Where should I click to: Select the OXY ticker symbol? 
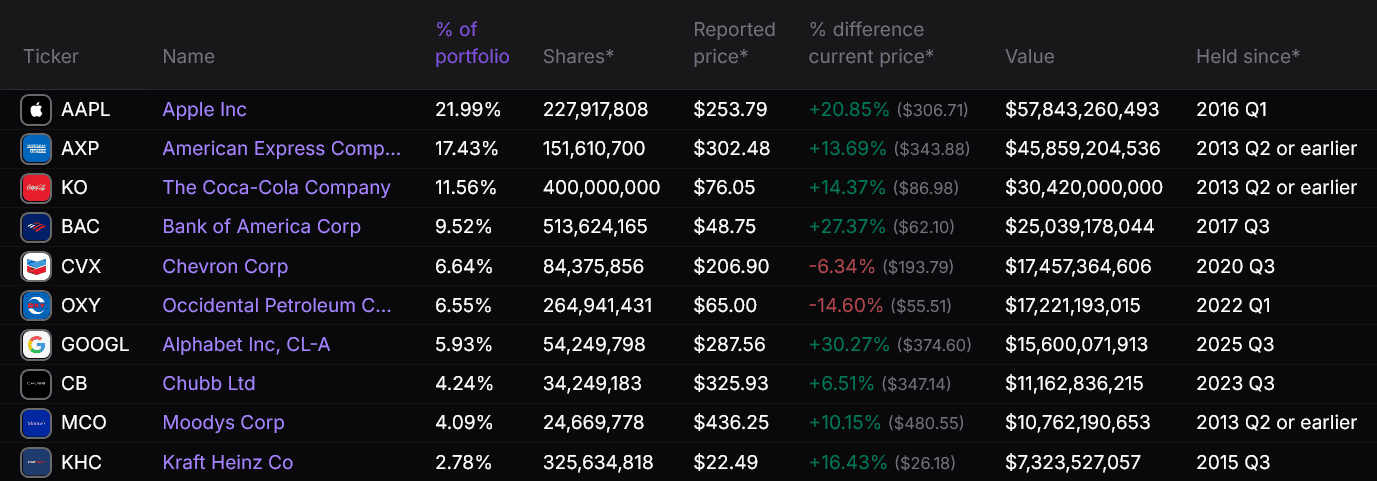(x=81, y=306)
